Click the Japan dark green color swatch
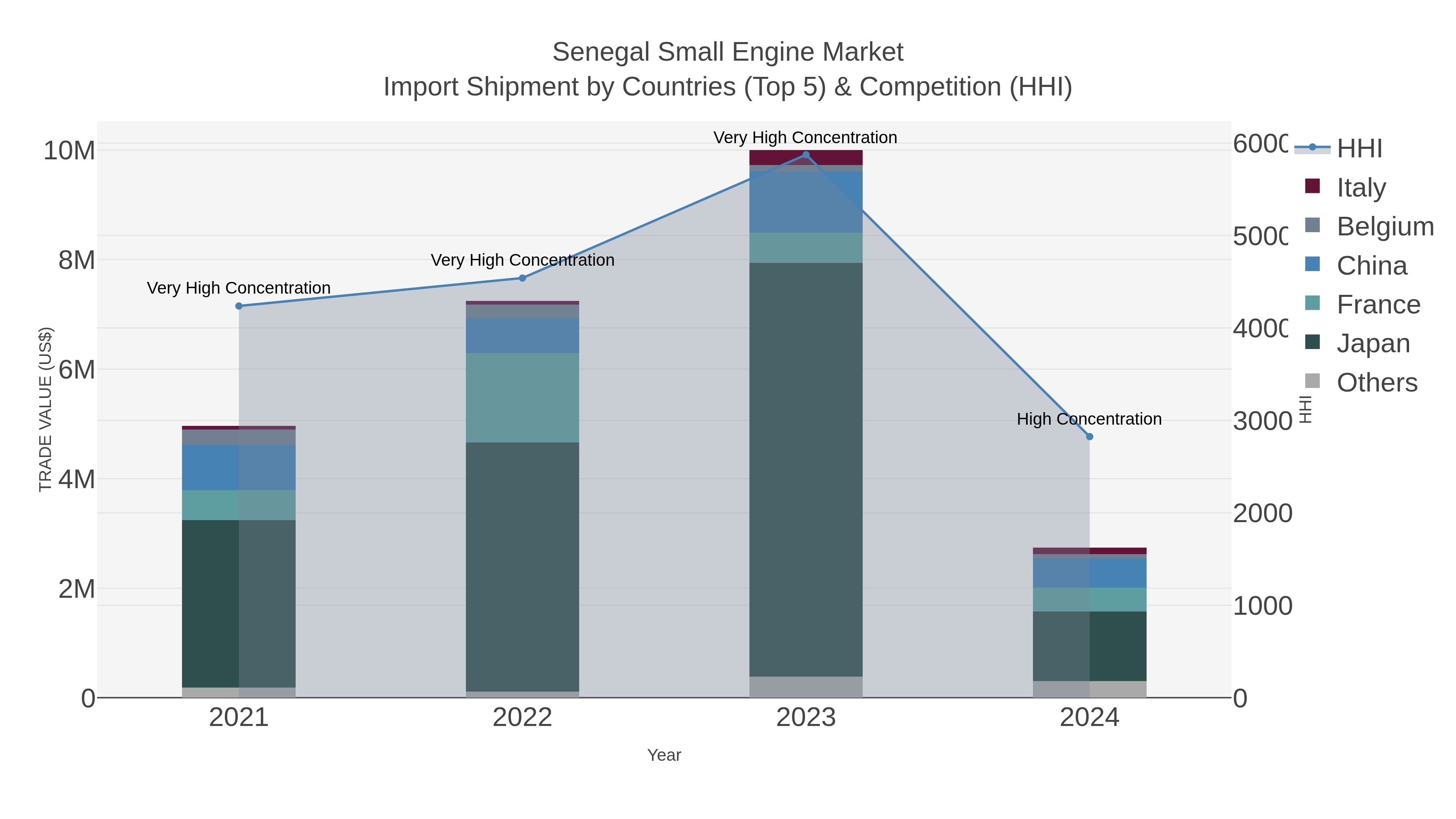 (1312, 342)
